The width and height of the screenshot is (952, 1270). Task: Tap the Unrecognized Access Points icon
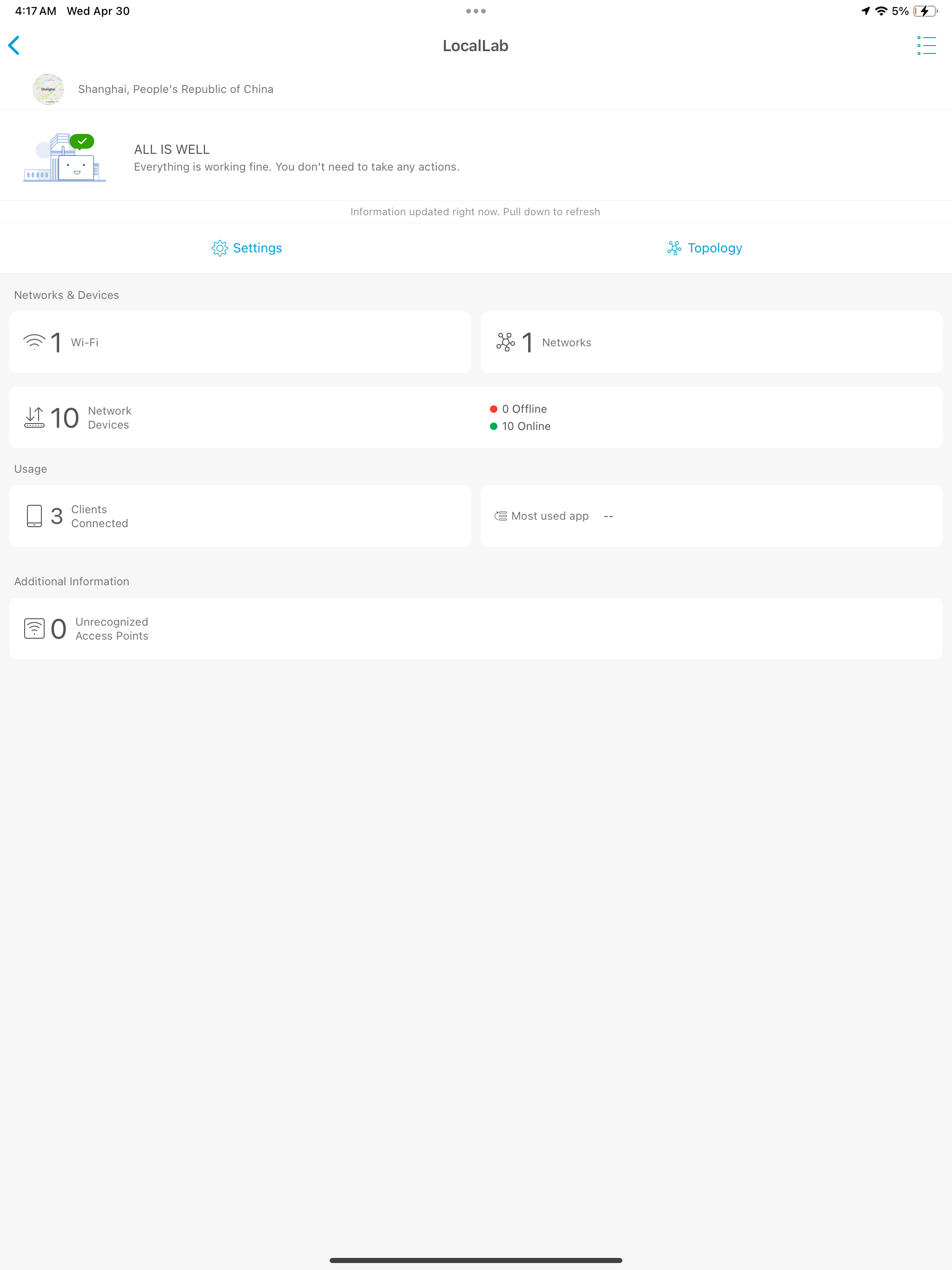point(34,628)
